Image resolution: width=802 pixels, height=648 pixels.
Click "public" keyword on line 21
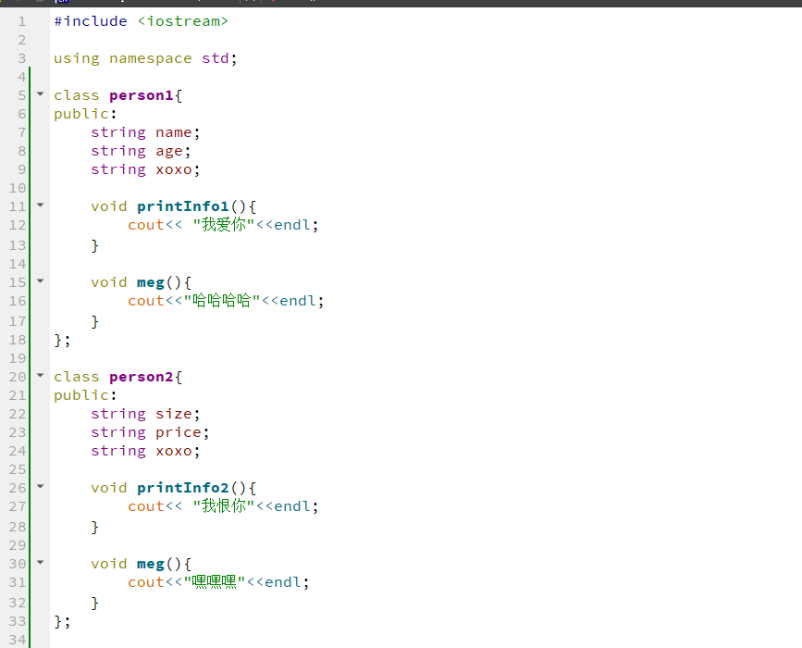[x=81, y=395]
